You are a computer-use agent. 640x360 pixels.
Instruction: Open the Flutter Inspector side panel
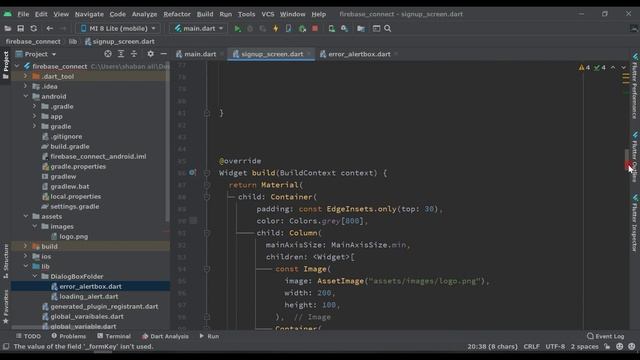pos(635,223)
